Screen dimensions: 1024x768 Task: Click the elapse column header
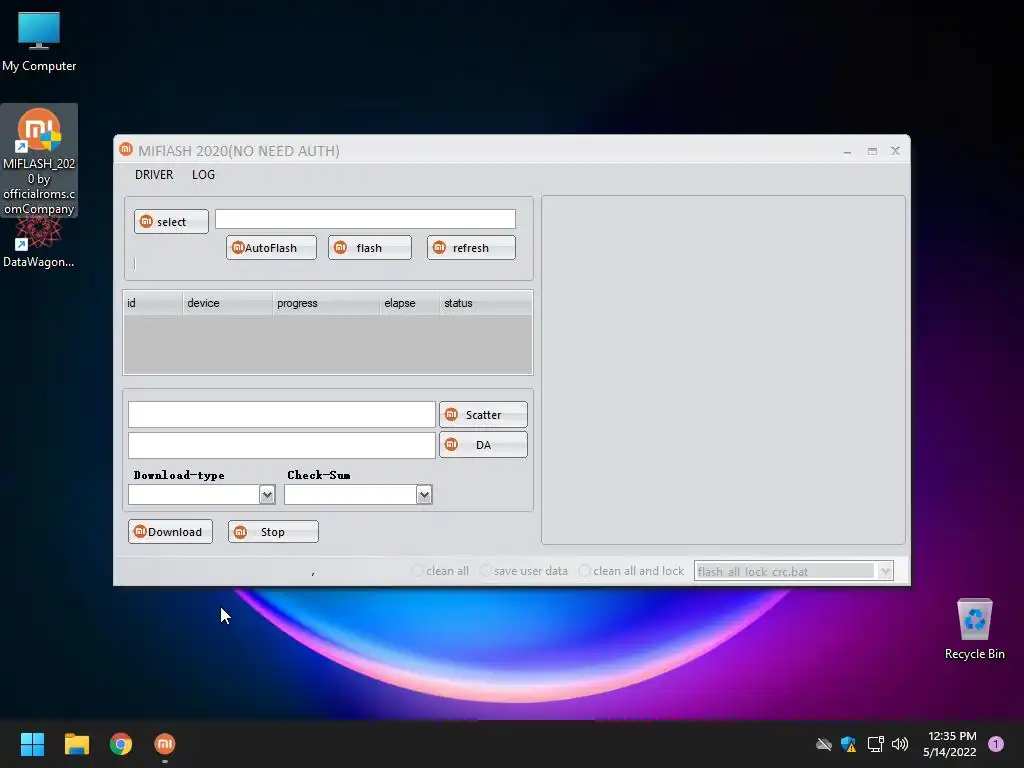tap(409, 303)
